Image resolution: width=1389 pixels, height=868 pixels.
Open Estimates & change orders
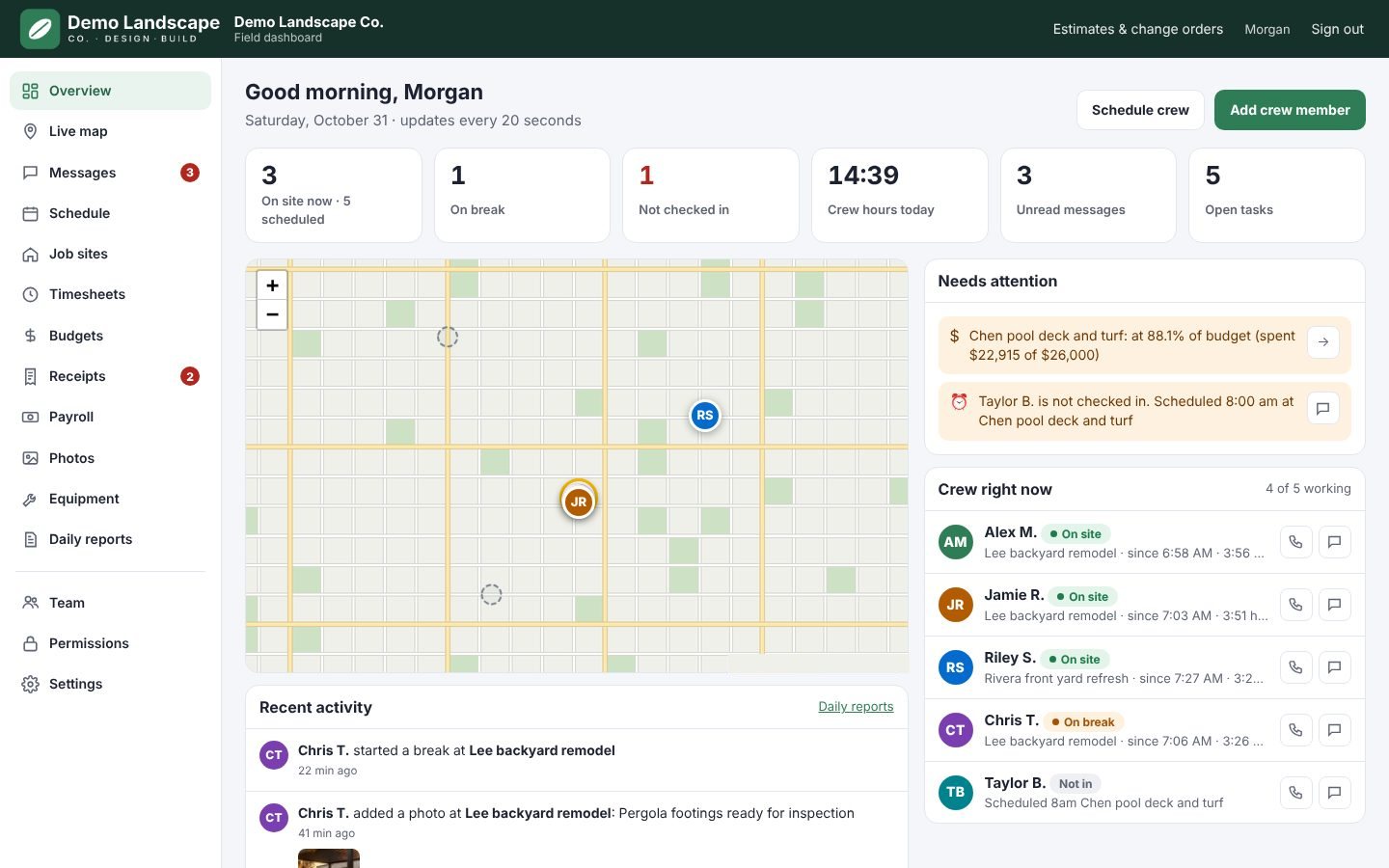click(1138, 29)
